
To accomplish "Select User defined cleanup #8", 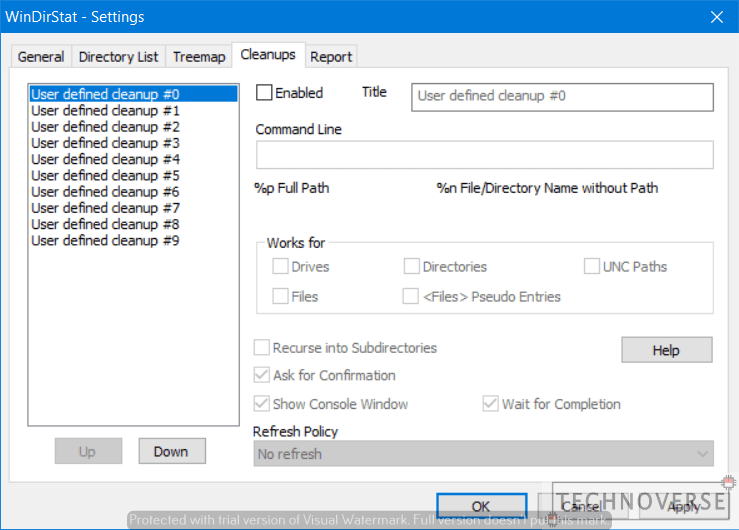I will pos(133,224).
